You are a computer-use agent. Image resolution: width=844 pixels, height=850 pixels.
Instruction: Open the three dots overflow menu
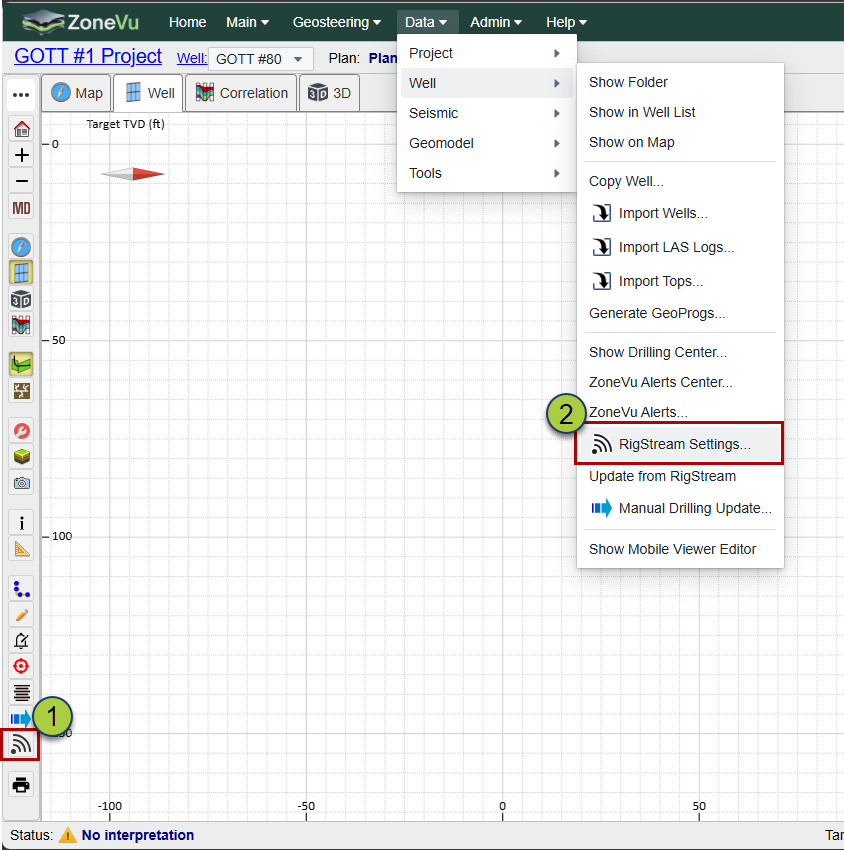pyautogui.click(x=21, y=95)
